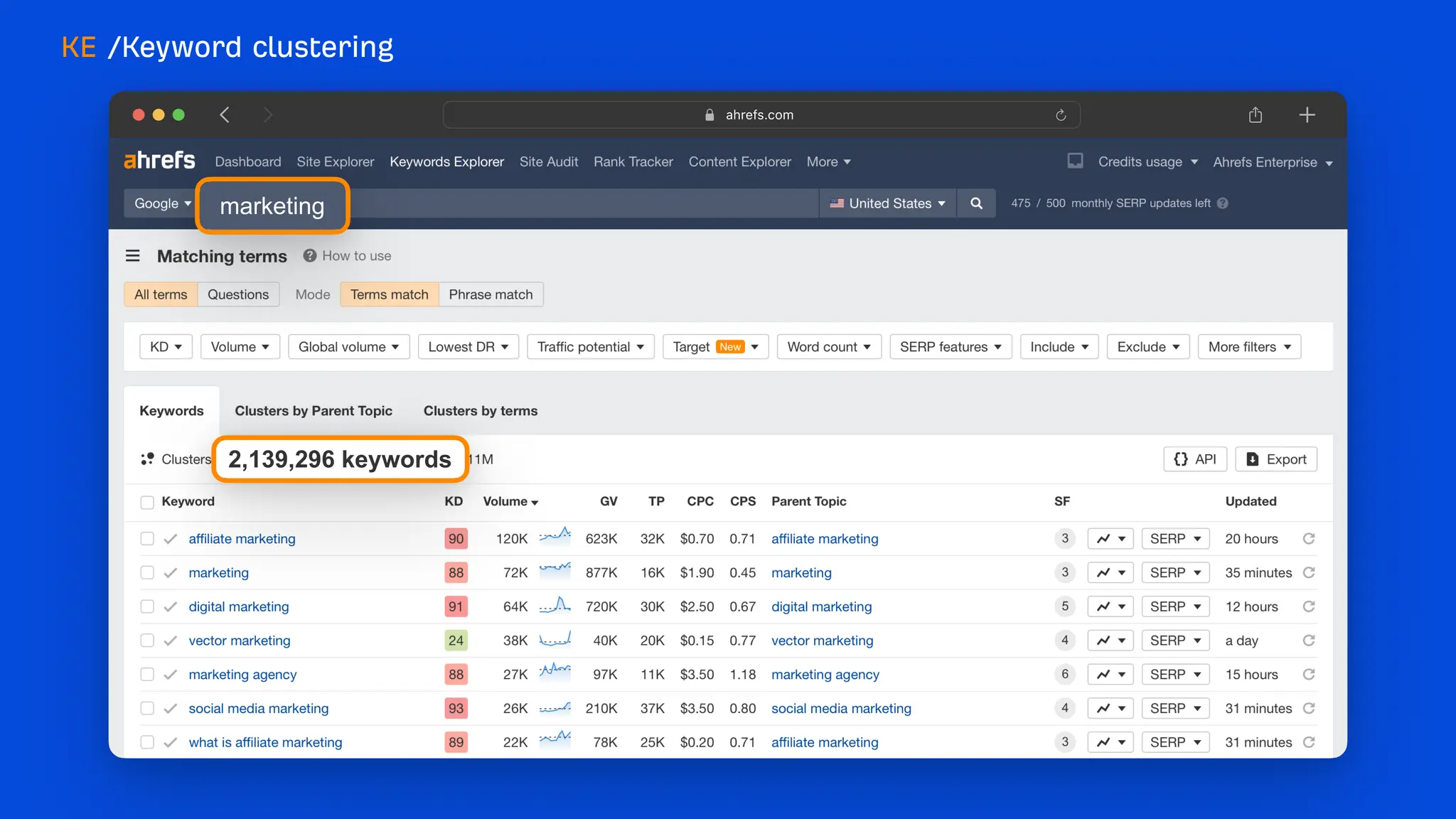The image size is (1456, 819).
Task: Refresh the what is affiliate marketing row
Action: (1309, 742)
